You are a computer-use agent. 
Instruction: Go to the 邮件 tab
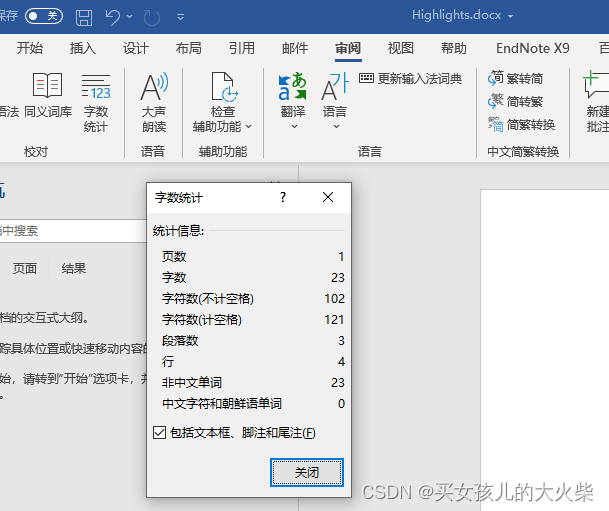tap(295, 48)
